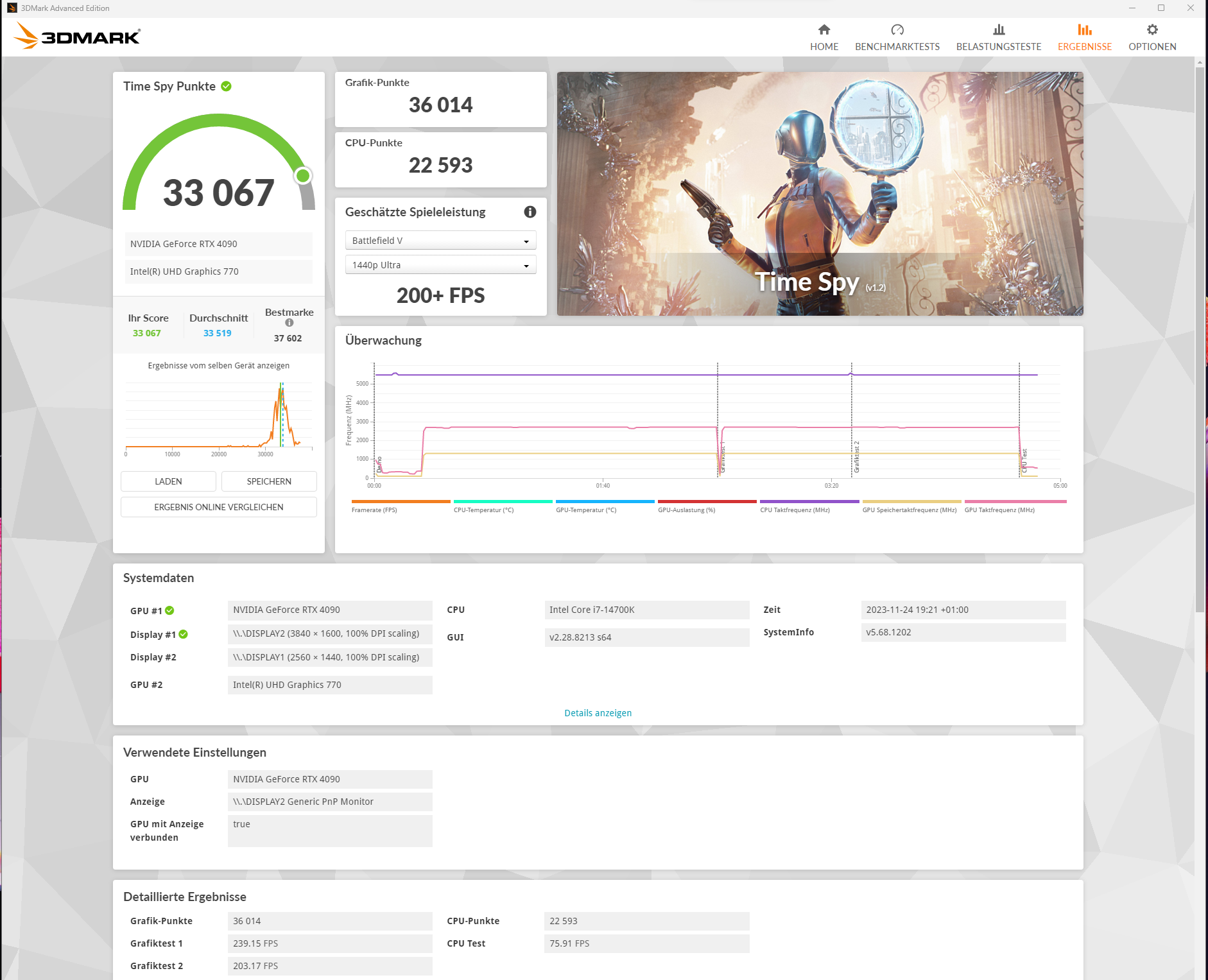Screen dimensions: 1208x980
Task: Click the Grafiktest 2 value 203.17 FPS
Action: point(330,966)
